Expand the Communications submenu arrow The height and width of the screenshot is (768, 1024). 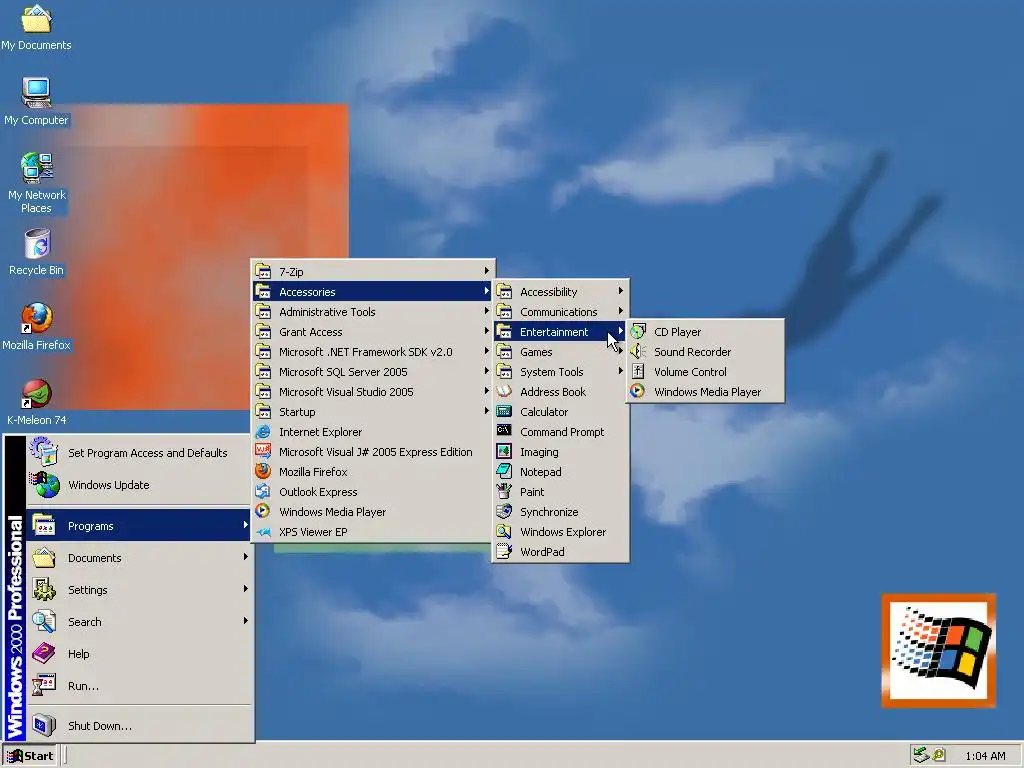point(620,312)
